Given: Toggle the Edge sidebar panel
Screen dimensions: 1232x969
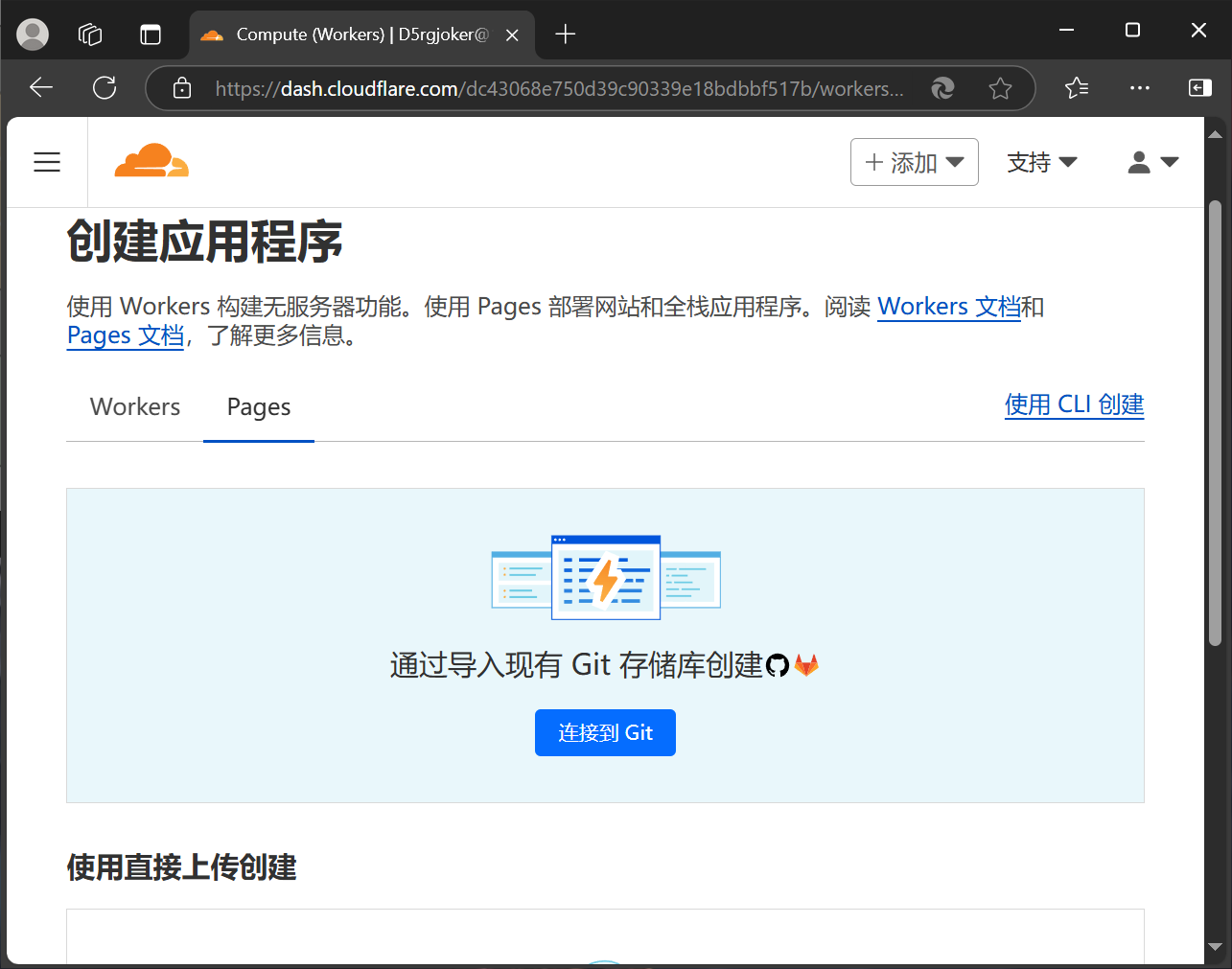Looking at the screenshot, I should [x=1199, y=88].
